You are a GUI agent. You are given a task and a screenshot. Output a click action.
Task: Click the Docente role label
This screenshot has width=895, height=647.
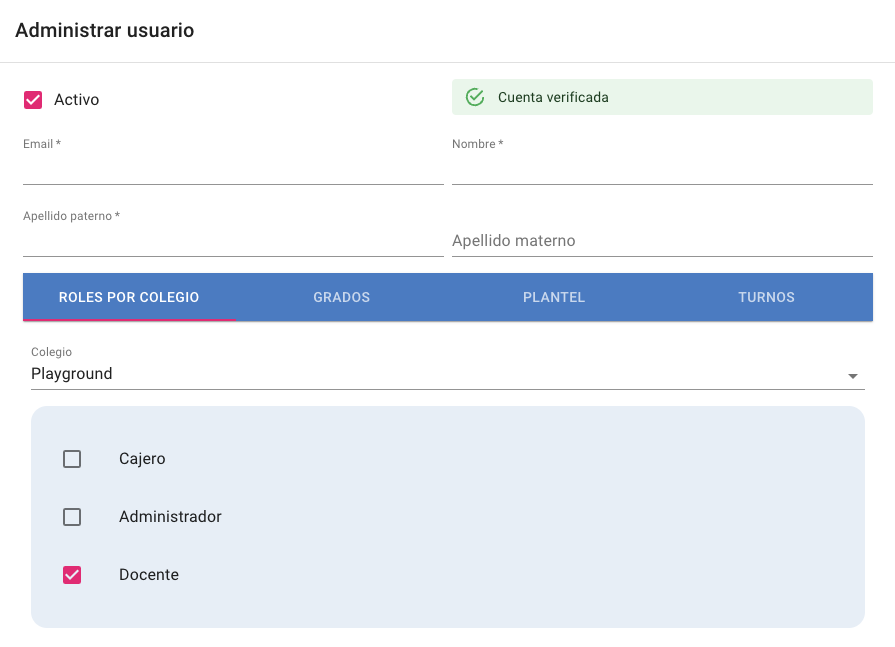(x=149, y=575)
